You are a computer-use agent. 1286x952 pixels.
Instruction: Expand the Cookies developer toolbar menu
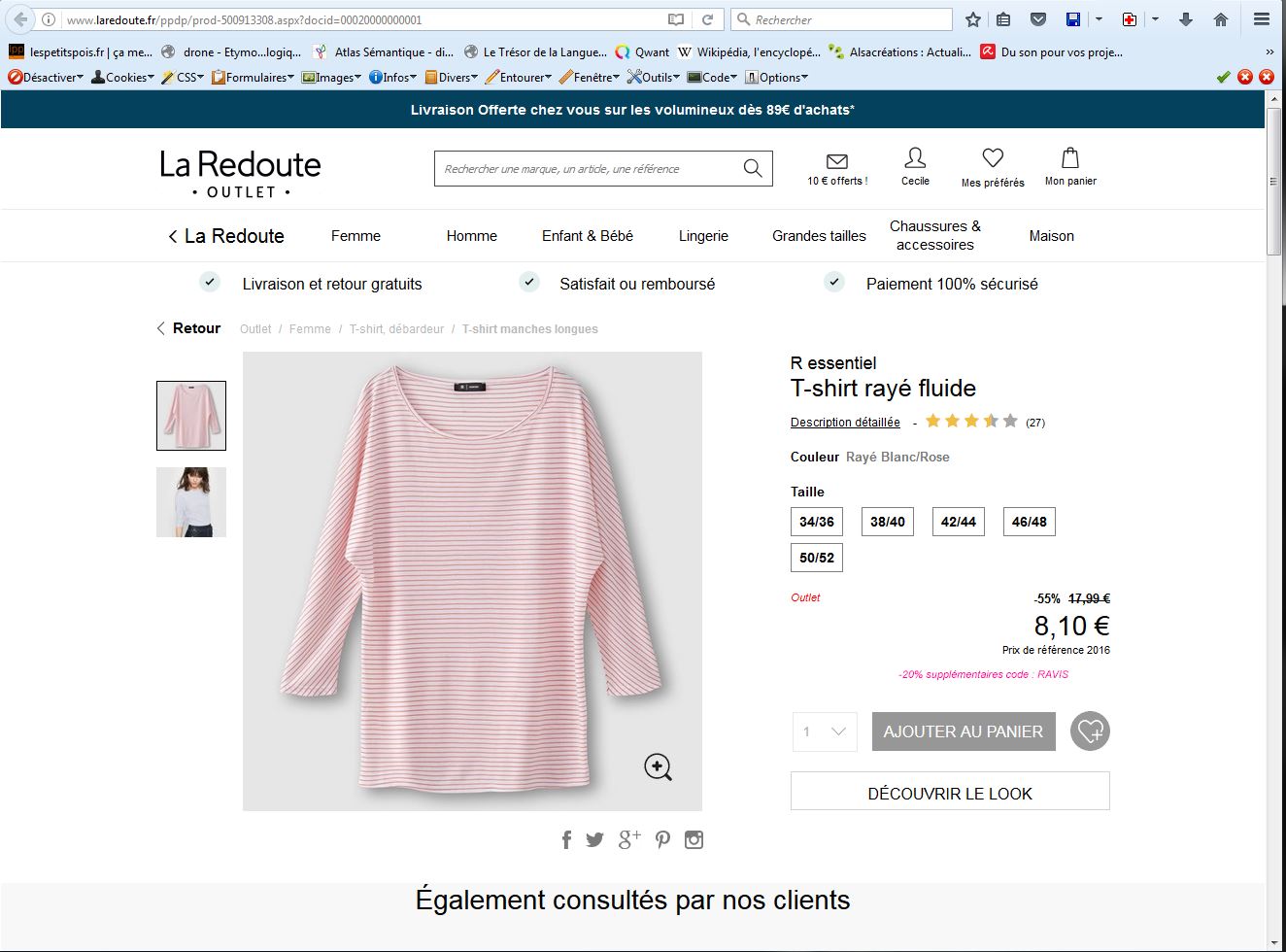124,78
